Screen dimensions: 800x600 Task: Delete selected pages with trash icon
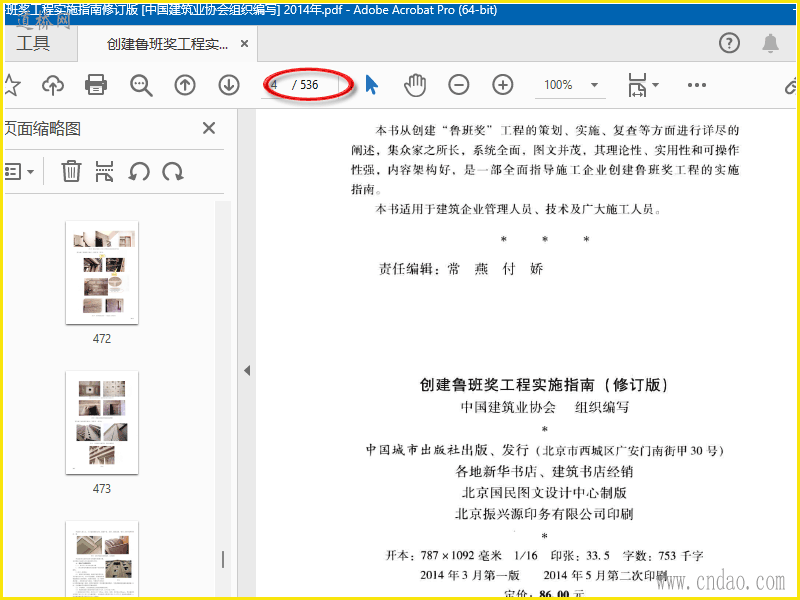point(71,171)
